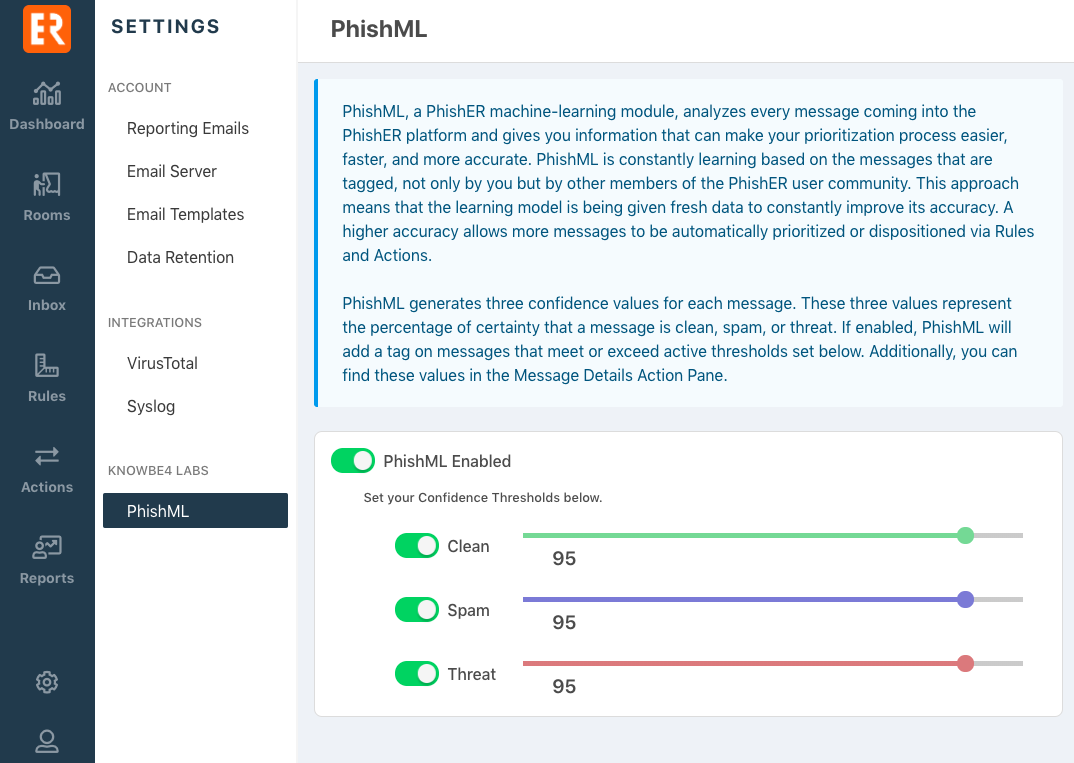Go to Email Templates settings
The image size is (1074, 763).
pos(185,214)
